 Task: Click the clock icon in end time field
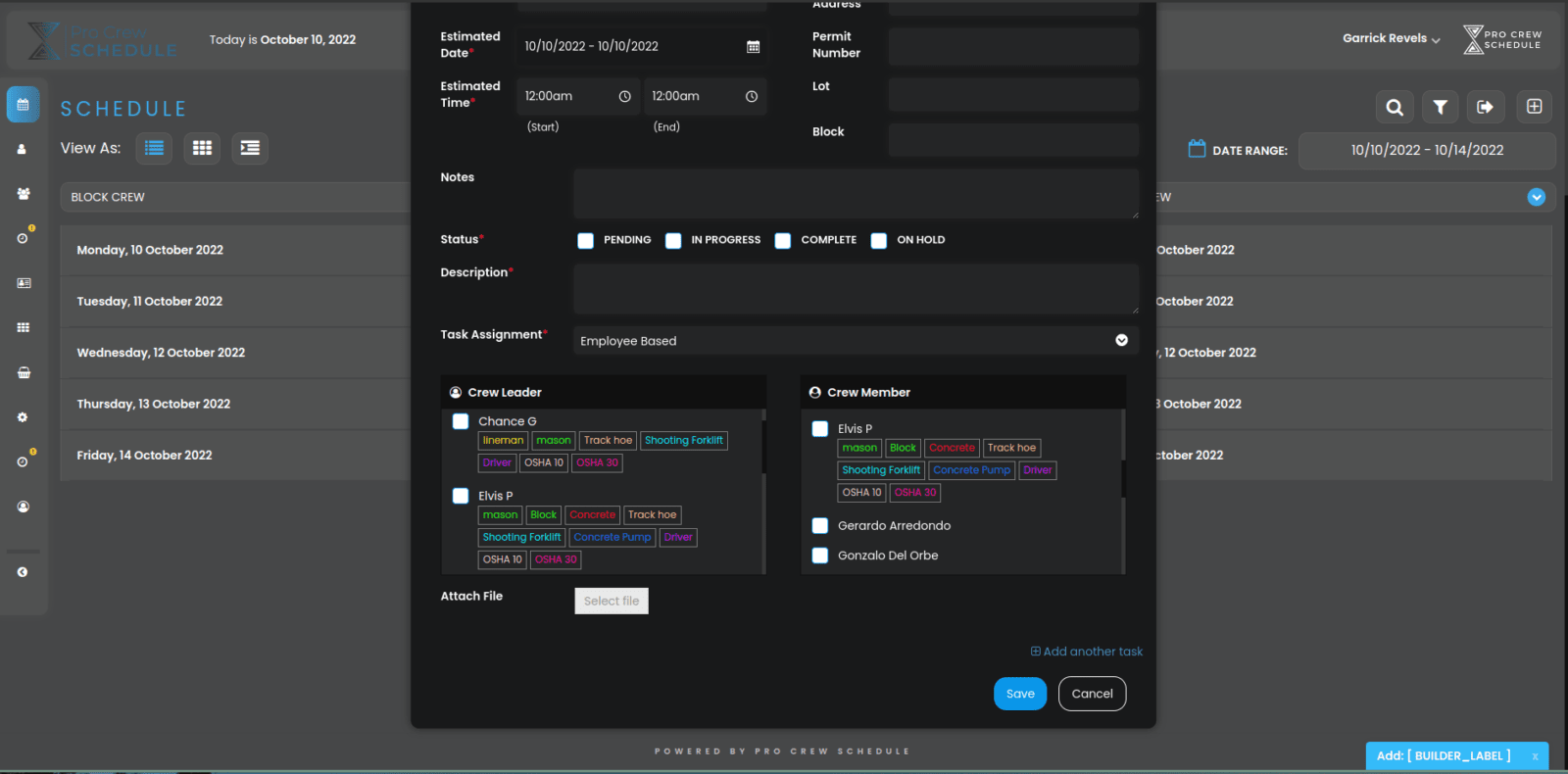[752, 96]
